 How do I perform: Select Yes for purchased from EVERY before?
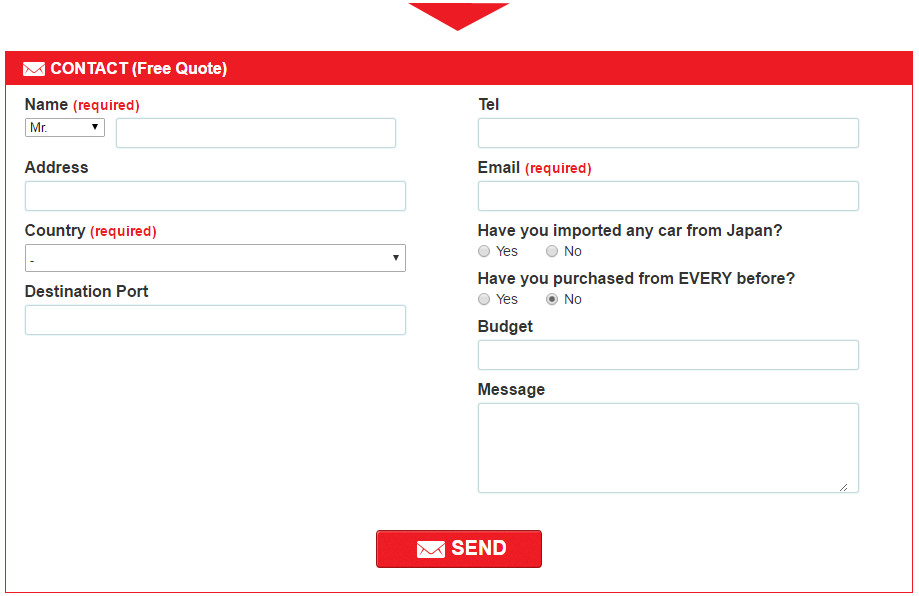click(484, 299)
